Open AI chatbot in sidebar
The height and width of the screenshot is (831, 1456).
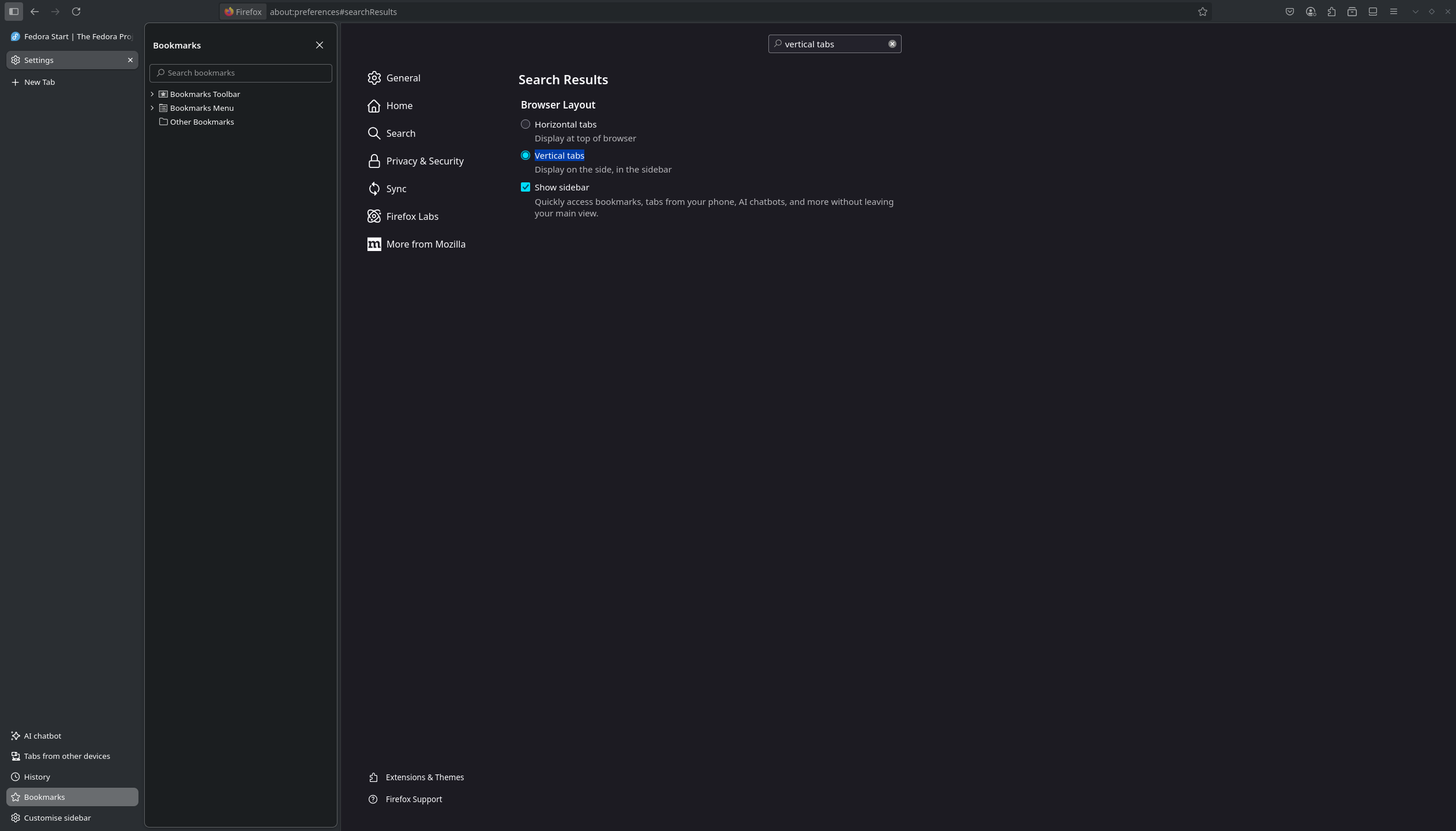coord(42,736)
